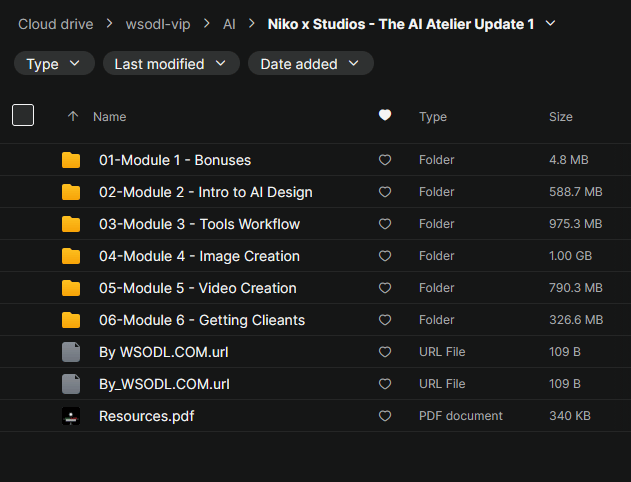Click the folder icon for 01-Module 1 - Bonuses
631x482 pixels.
(70, 160)
